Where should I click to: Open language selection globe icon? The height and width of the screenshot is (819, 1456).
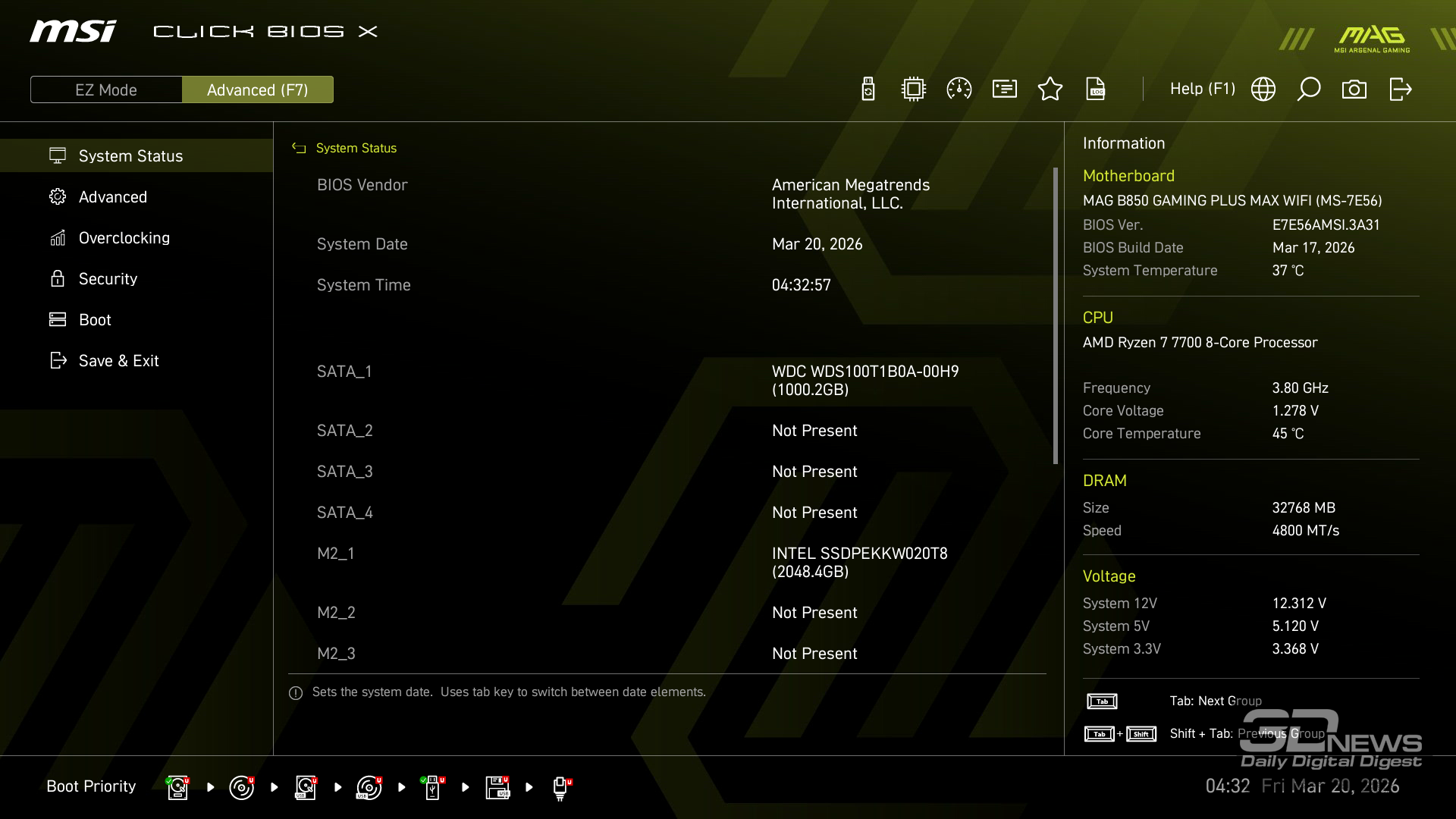[x=1263, y=89]
